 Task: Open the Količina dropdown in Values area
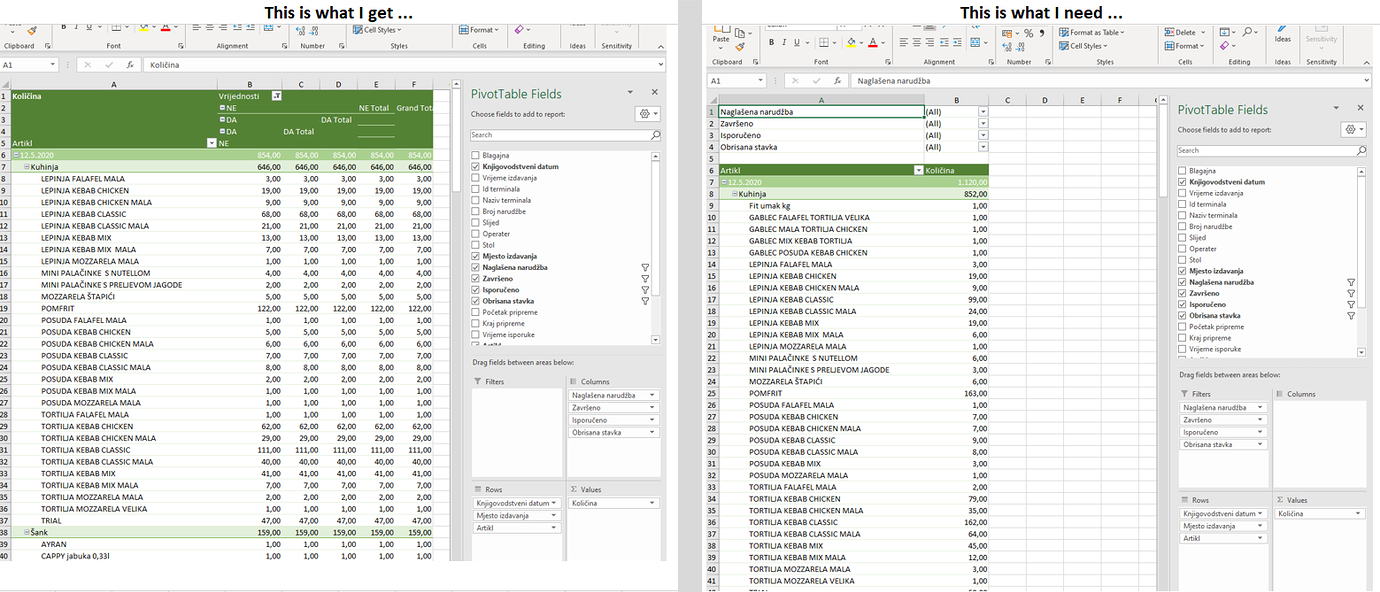click(x=1358, y=513)
